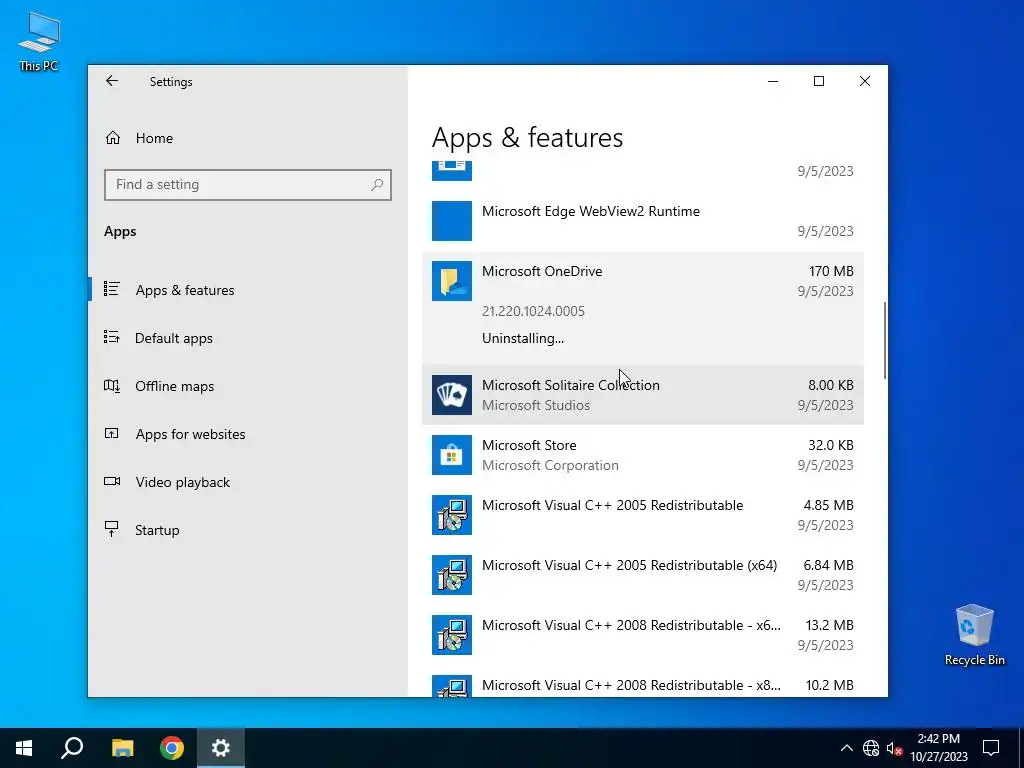
Task: Open Apps for websites section
Action: pyautogui.click(x=190, y=434)
